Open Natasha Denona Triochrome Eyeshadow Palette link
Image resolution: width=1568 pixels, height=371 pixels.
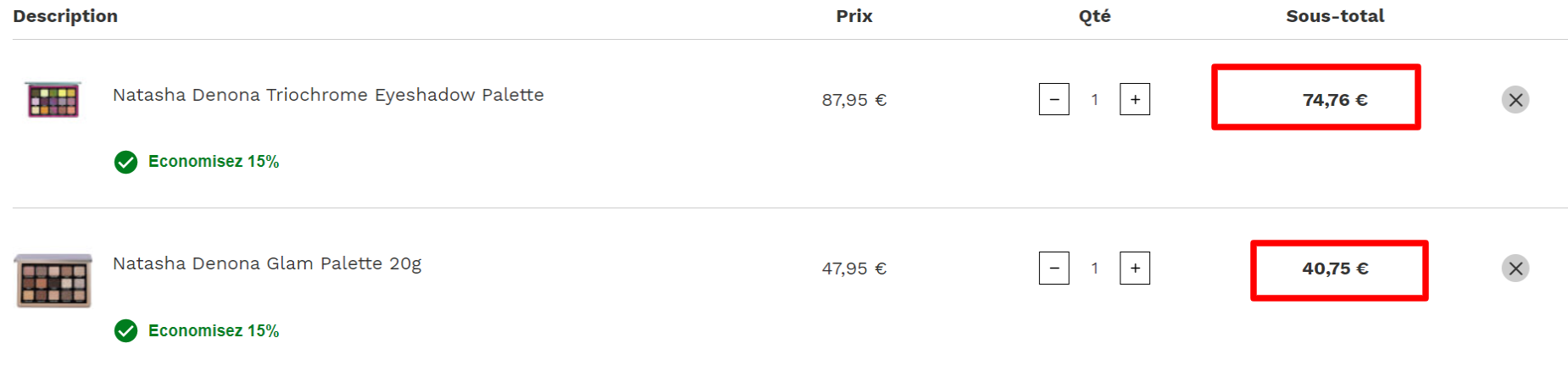[328, 95]
